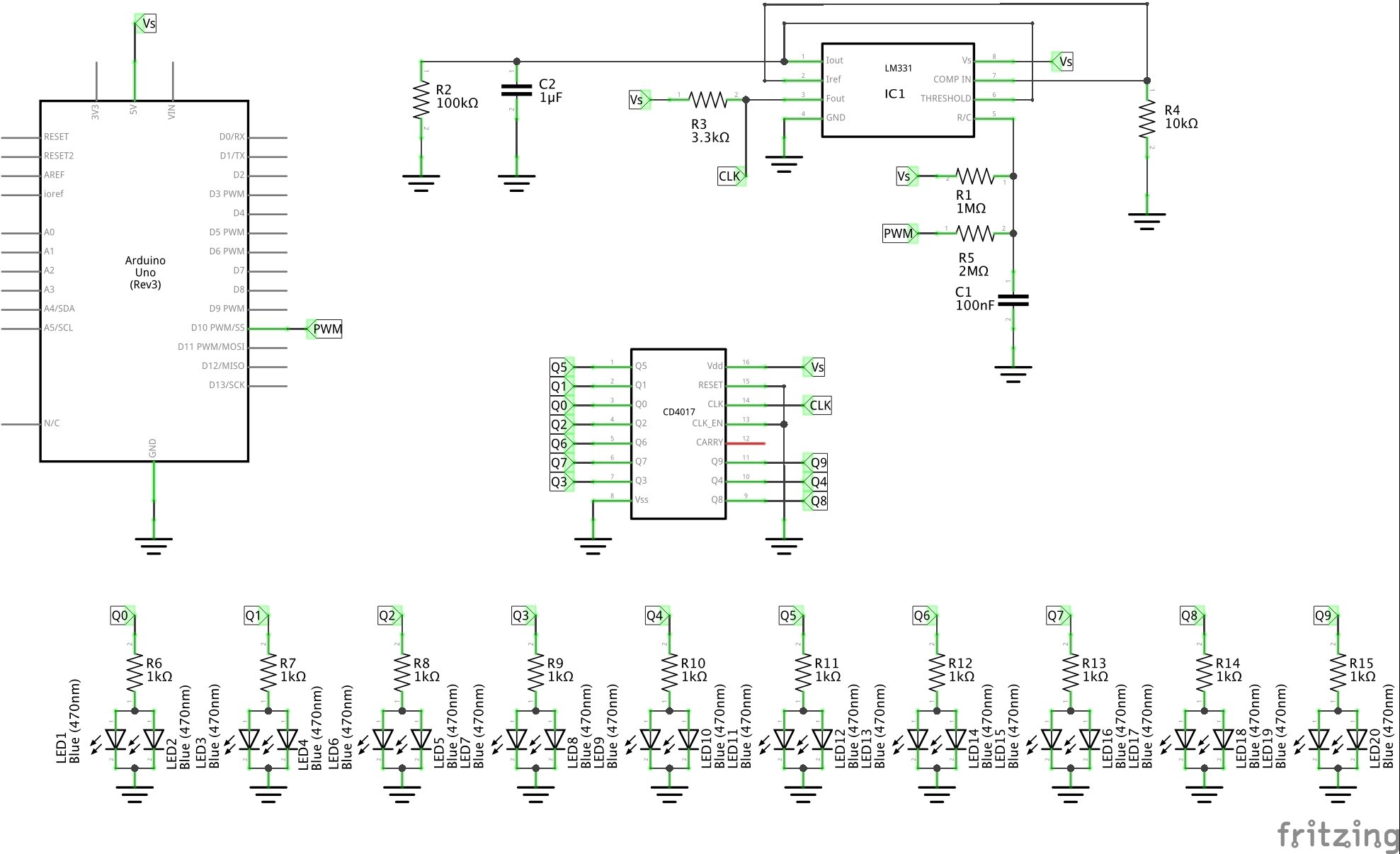The height and width of the screenshot is (854, 1400).
Task: Click the LM331 Iout pin label
Action: tap(835, 60)
